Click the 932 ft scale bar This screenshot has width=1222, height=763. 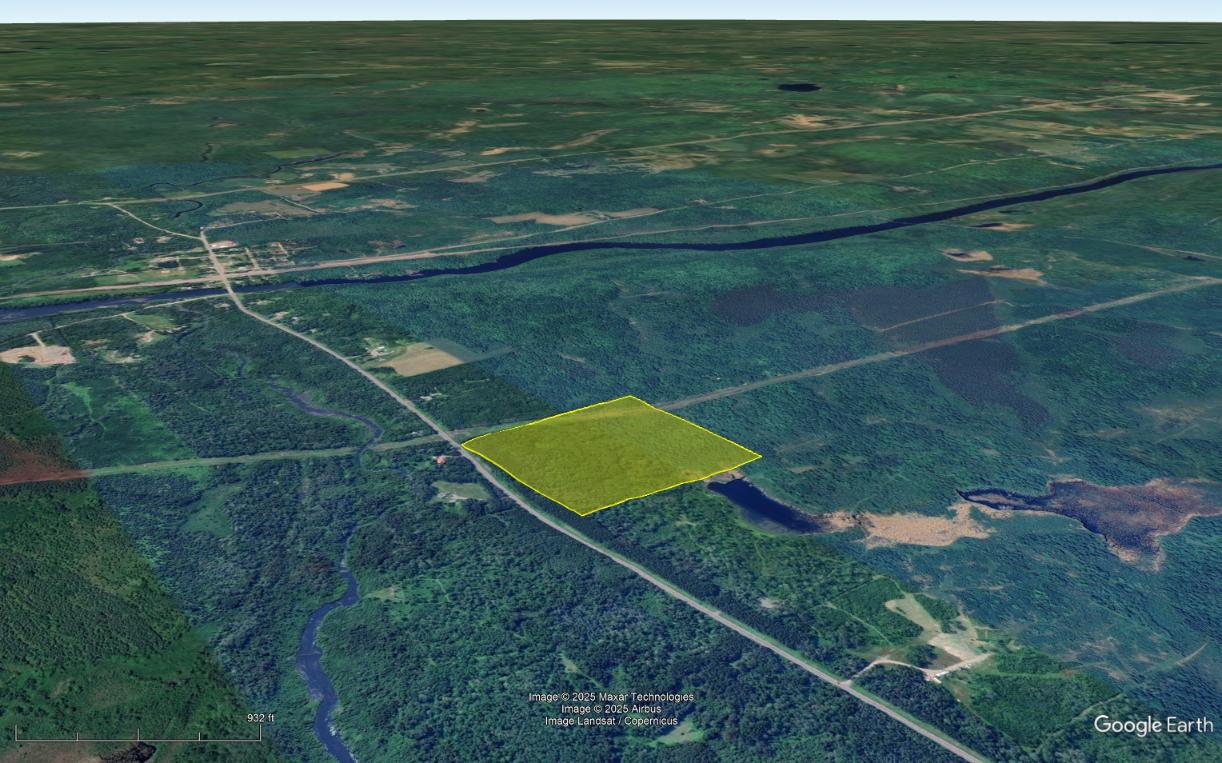tap(138, 734)
